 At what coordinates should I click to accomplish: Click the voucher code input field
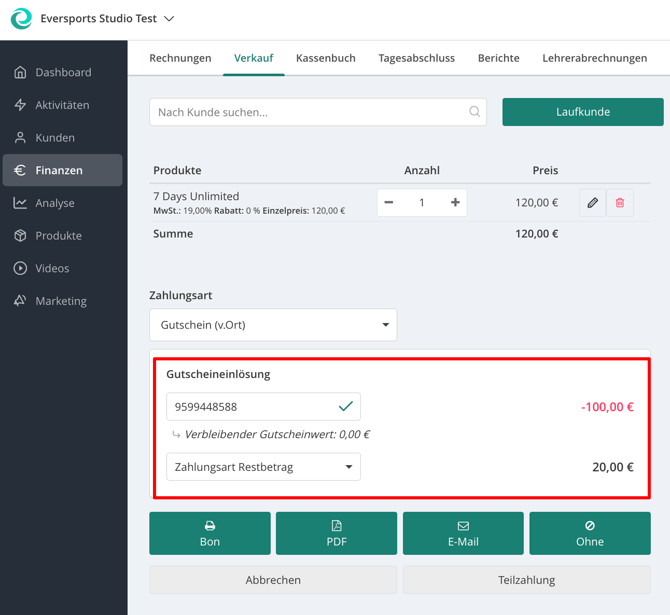(263, 406)
